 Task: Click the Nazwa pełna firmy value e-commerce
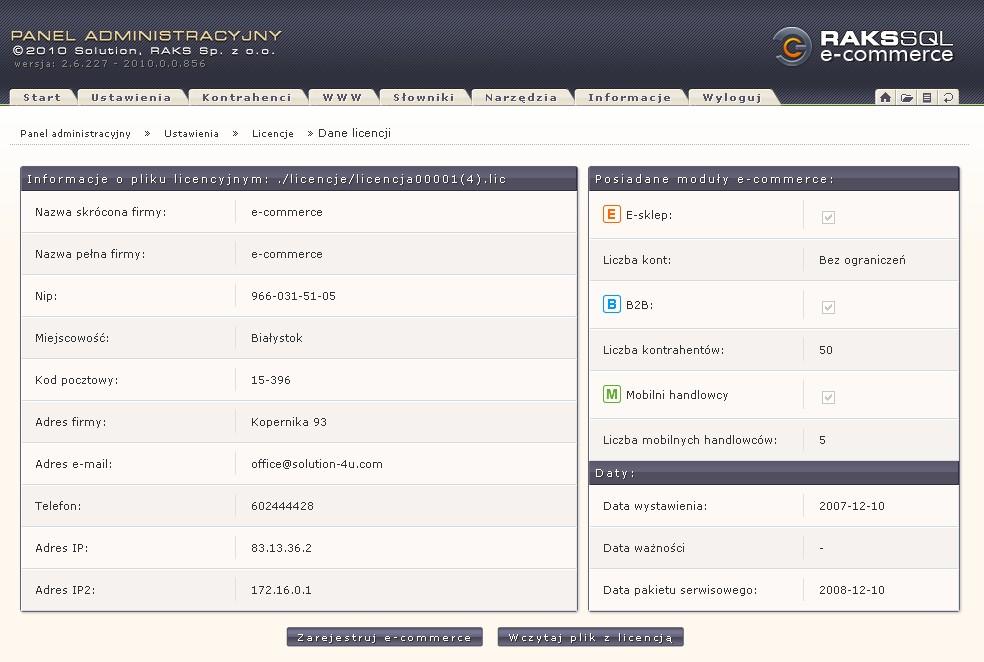[287, 254]
